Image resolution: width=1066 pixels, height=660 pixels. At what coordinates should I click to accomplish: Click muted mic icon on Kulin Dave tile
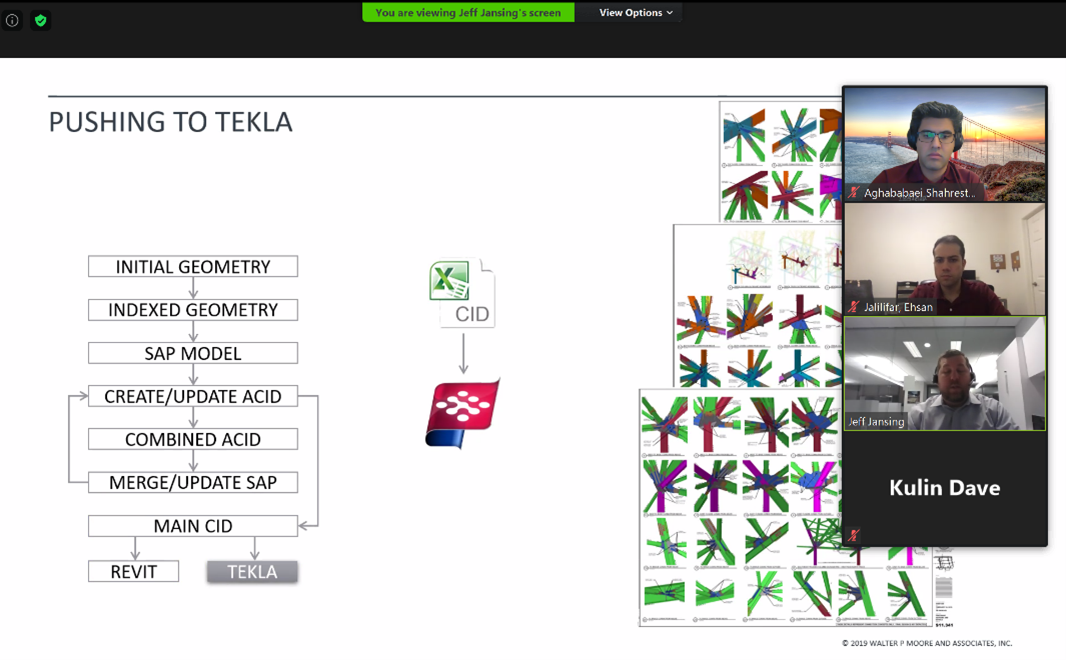[x=854, y=535]
